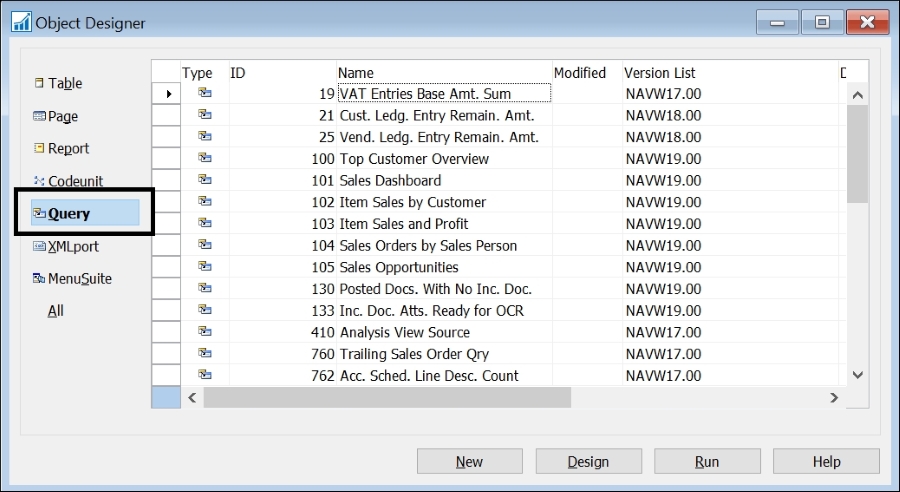The image size is (900, 492).
Task: Switch to the Page object list
Action: coord(63,116)
